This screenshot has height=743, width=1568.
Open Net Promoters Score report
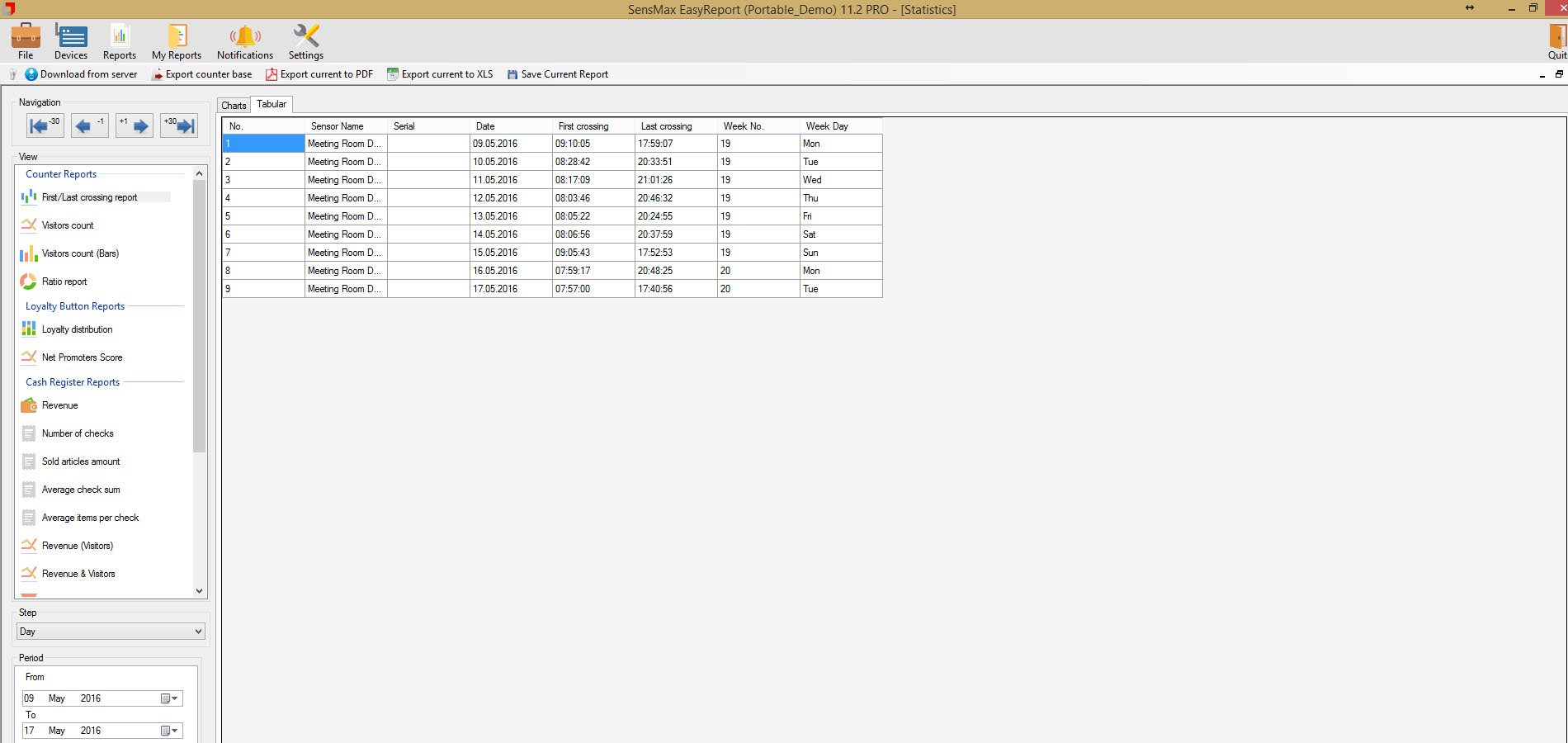[82, 357]
